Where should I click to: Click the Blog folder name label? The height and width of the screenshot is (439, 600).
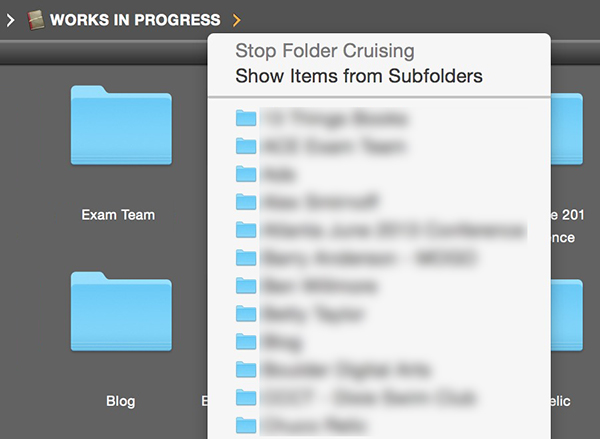pos(120,401)
